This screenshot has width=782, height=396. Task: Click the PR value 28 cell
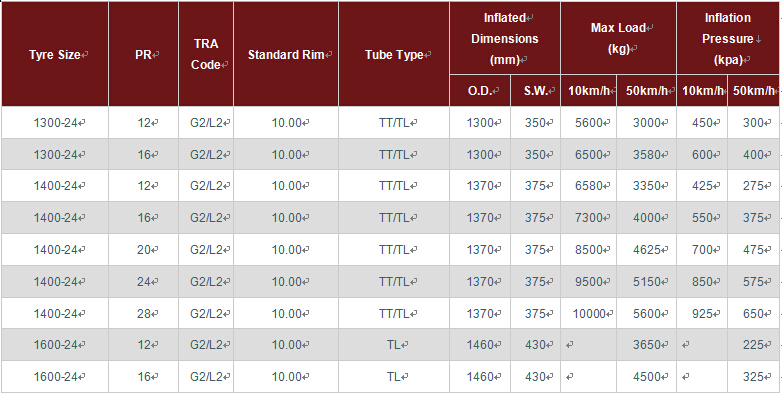(x=144, y=313)
